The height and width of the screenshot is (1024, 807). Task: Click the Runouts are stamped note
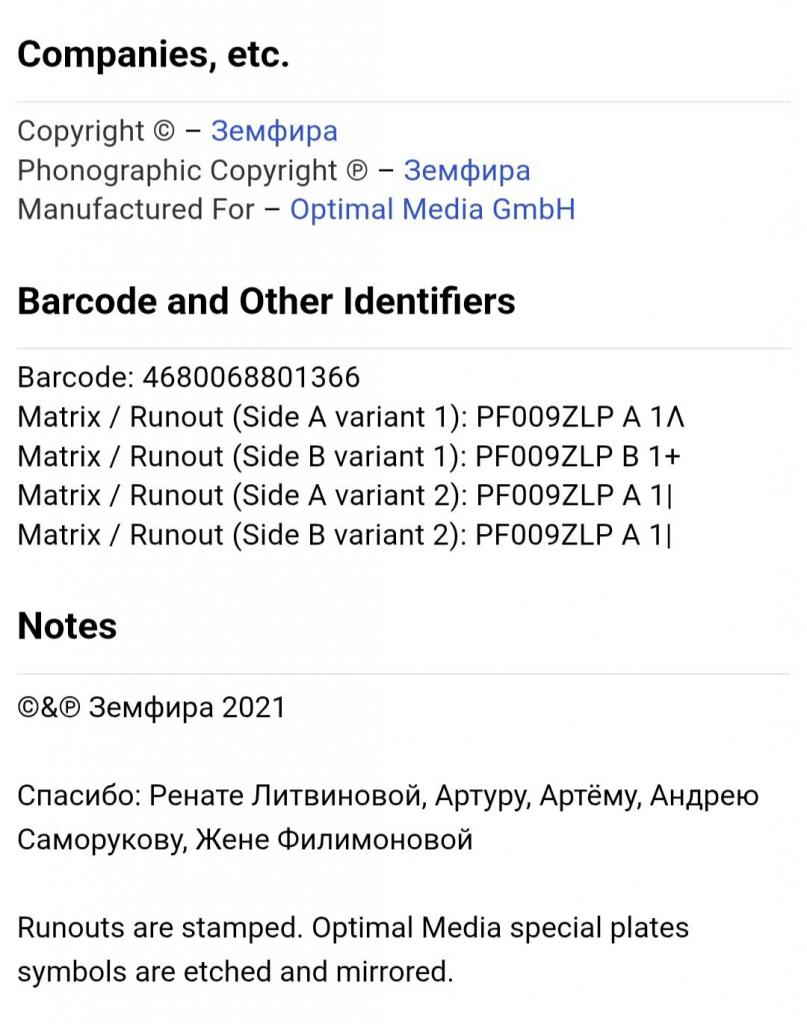tap(353, 950)
